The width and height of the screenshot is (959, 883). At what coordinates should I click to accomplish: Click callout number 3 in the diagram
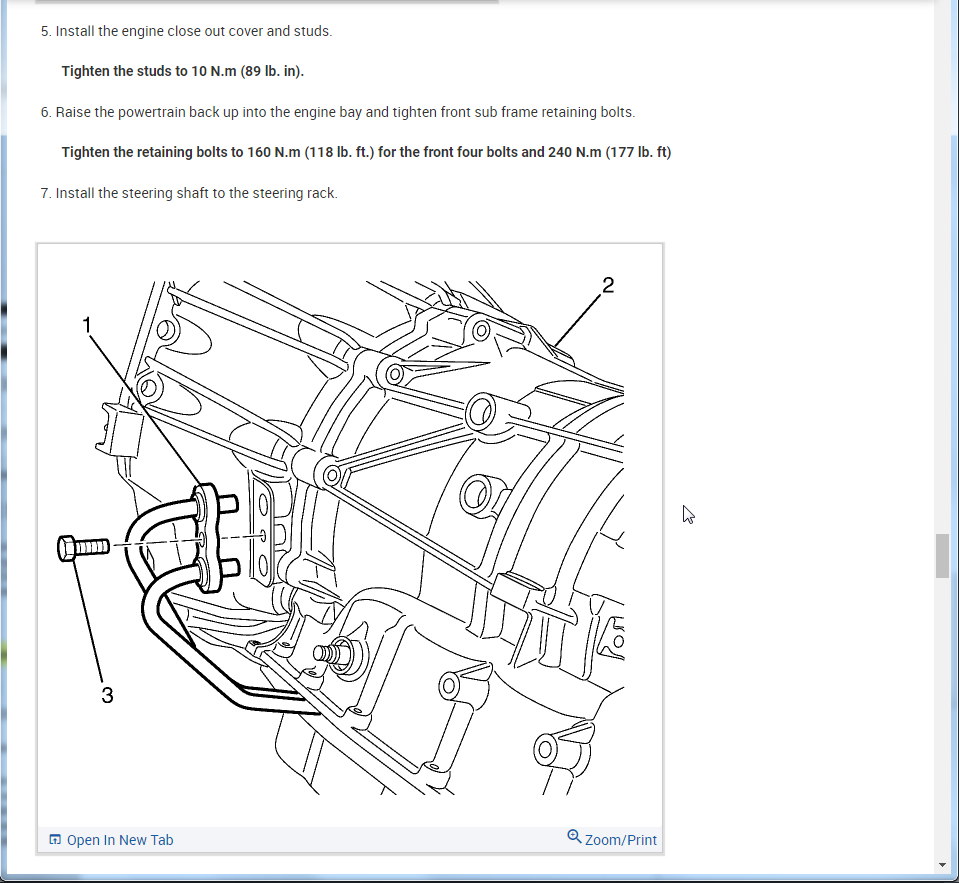pos(107,695)
